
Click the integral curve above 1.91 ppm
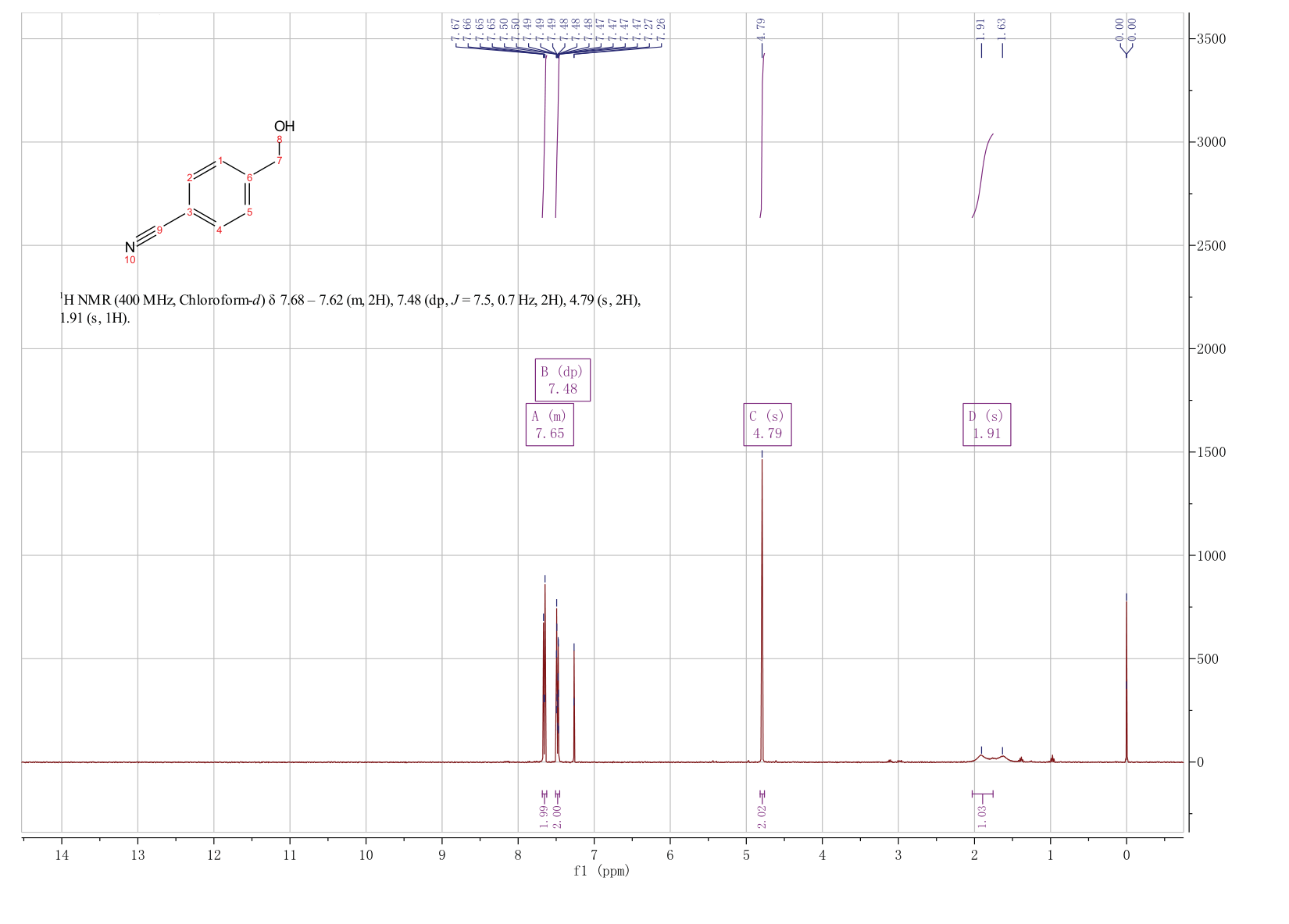(983, 176)
